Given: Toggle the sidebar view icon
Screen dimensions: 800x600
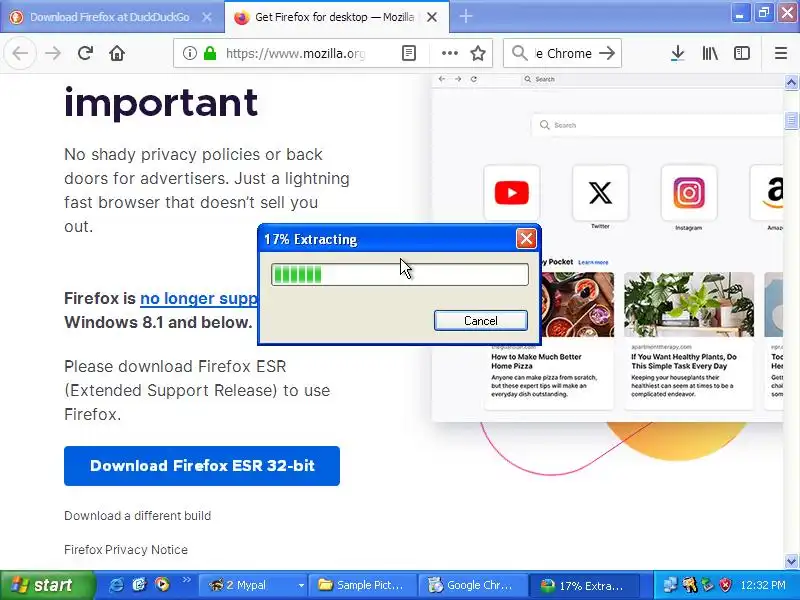Looking at the screenshot, I should click(742, 53).
